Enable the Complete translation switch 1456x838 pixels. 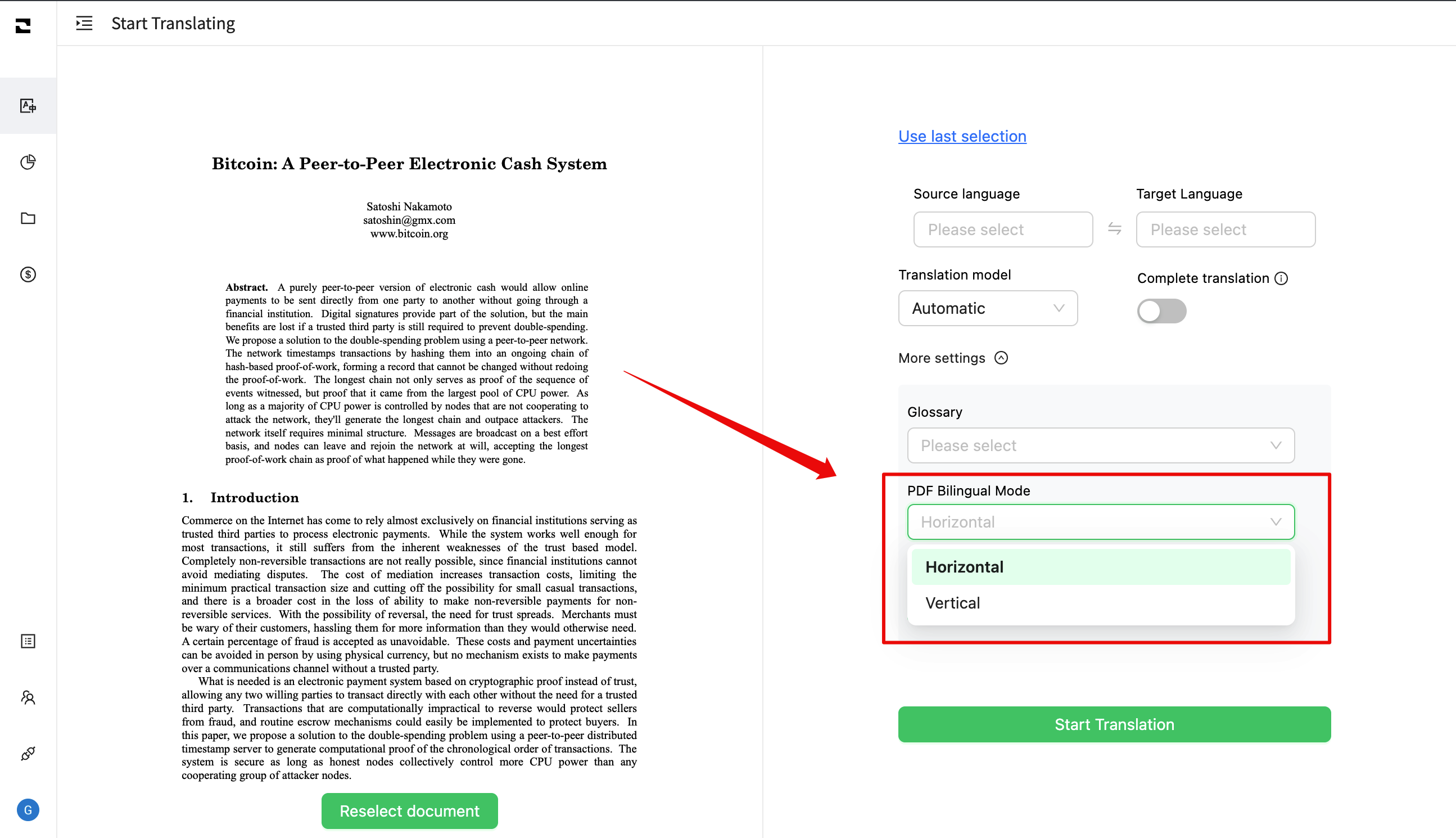[x=1161, y=312]
